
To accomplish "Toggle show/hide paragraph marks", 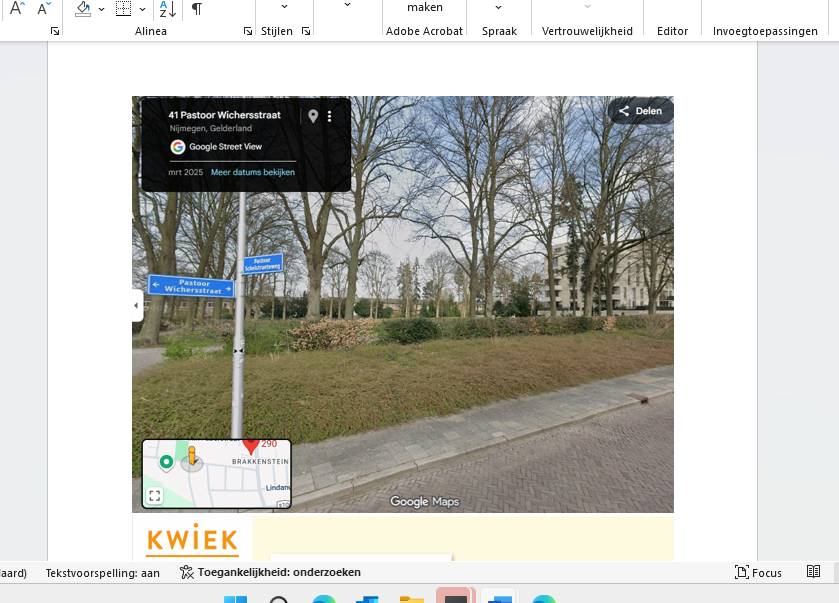I will pyautogui.click(x=196, y=9).
